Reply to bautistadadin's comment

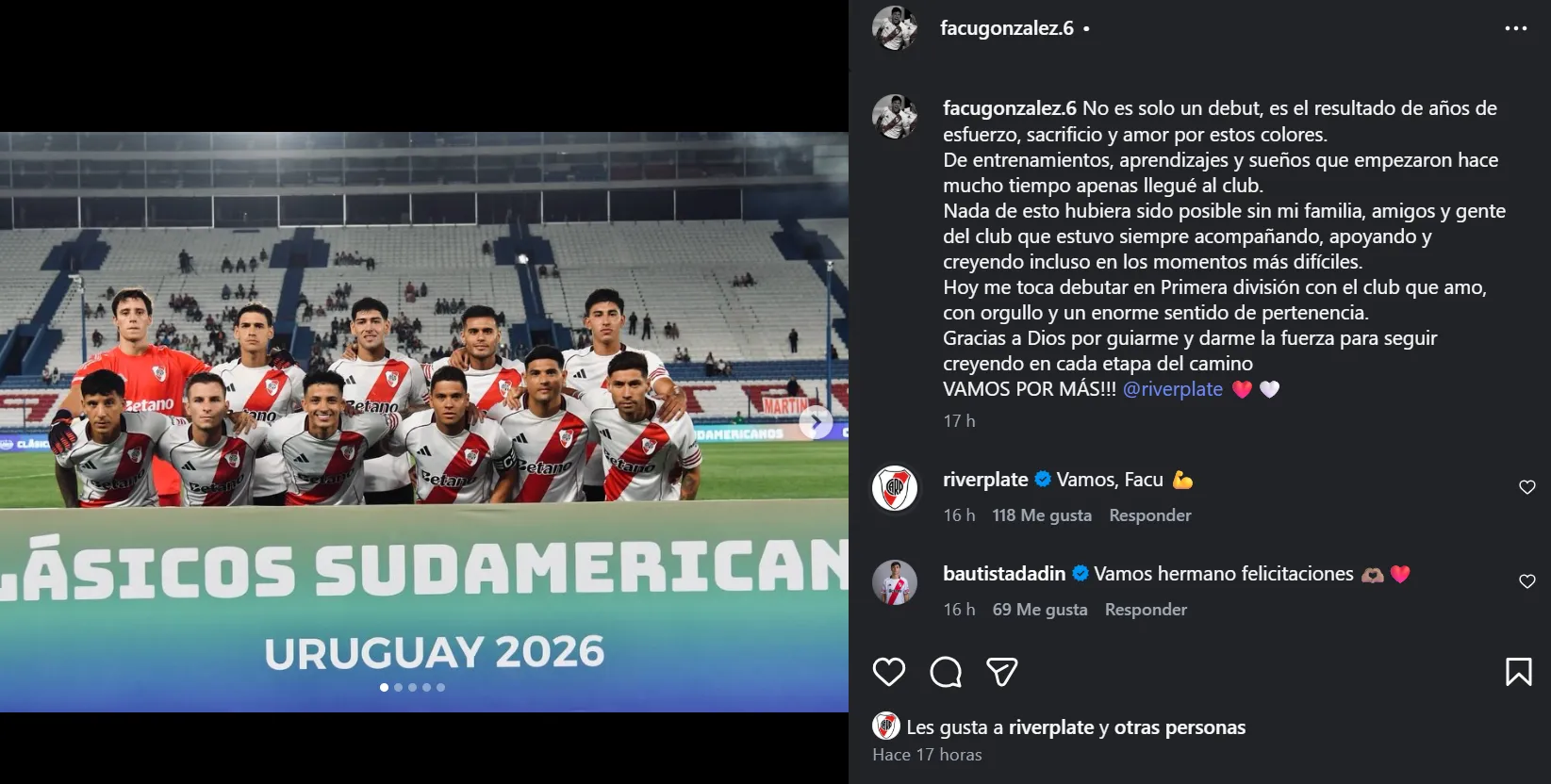click(x=1146, y=610)
